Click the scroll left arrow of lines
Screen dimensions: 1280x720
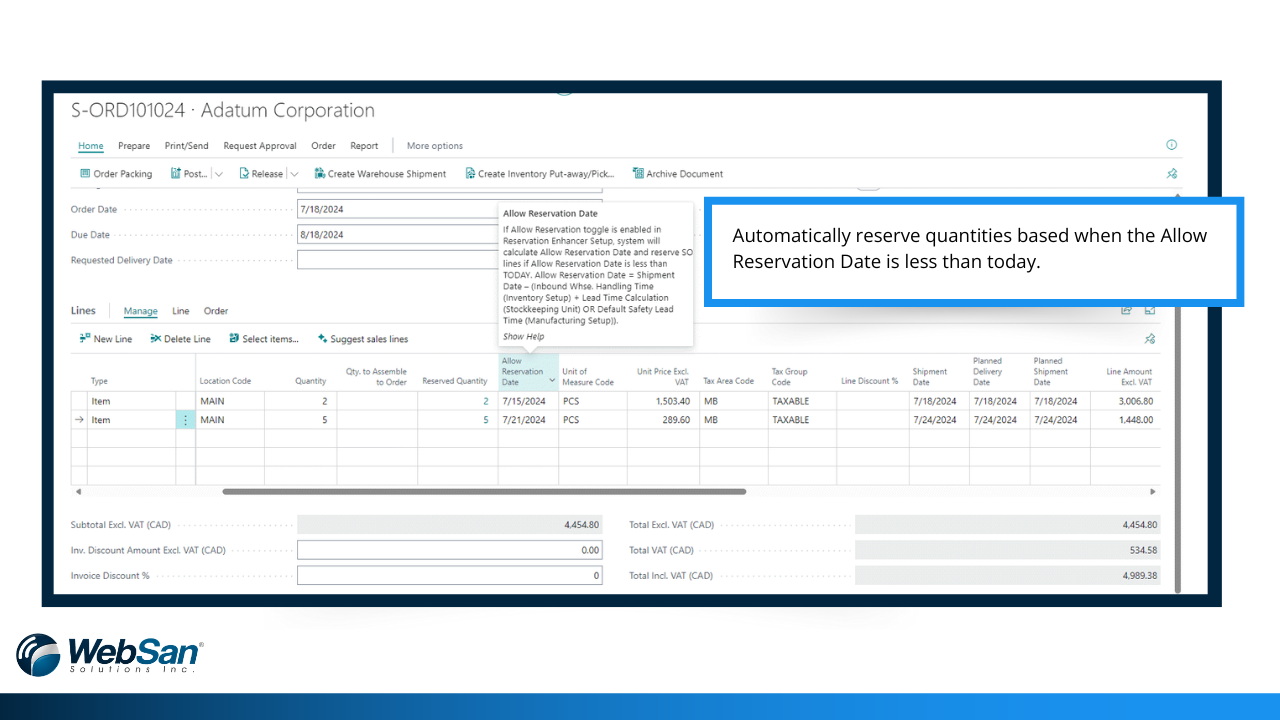coord(78,492)
